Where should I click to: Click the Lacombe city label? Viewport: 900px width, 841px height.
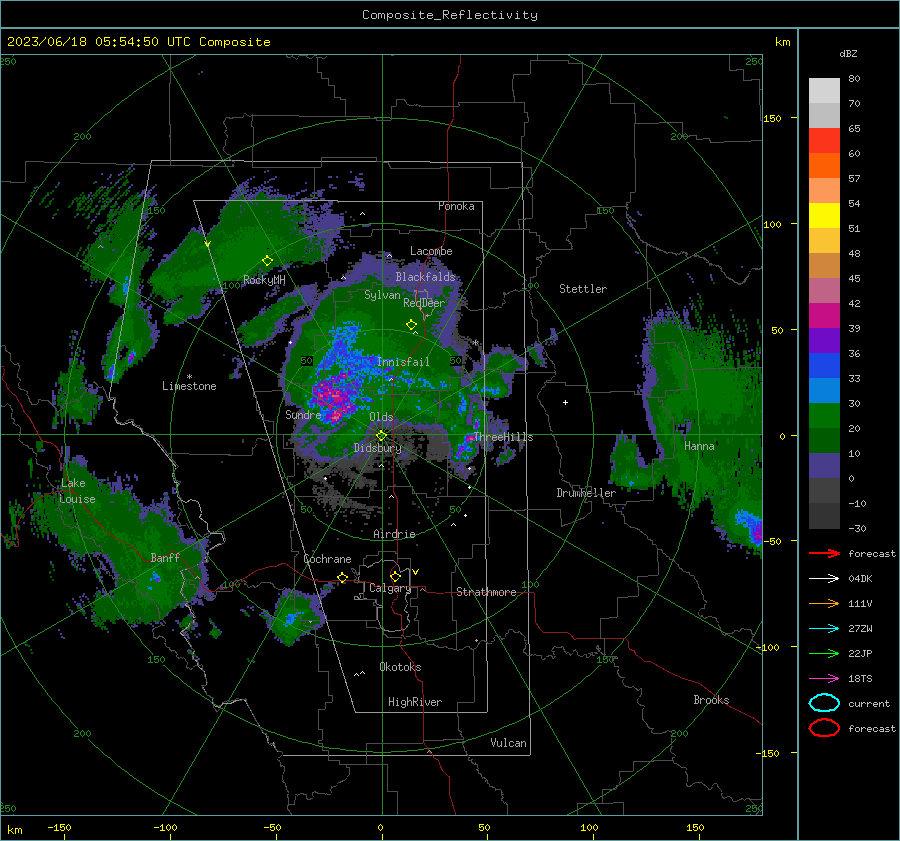click(431, 251)
